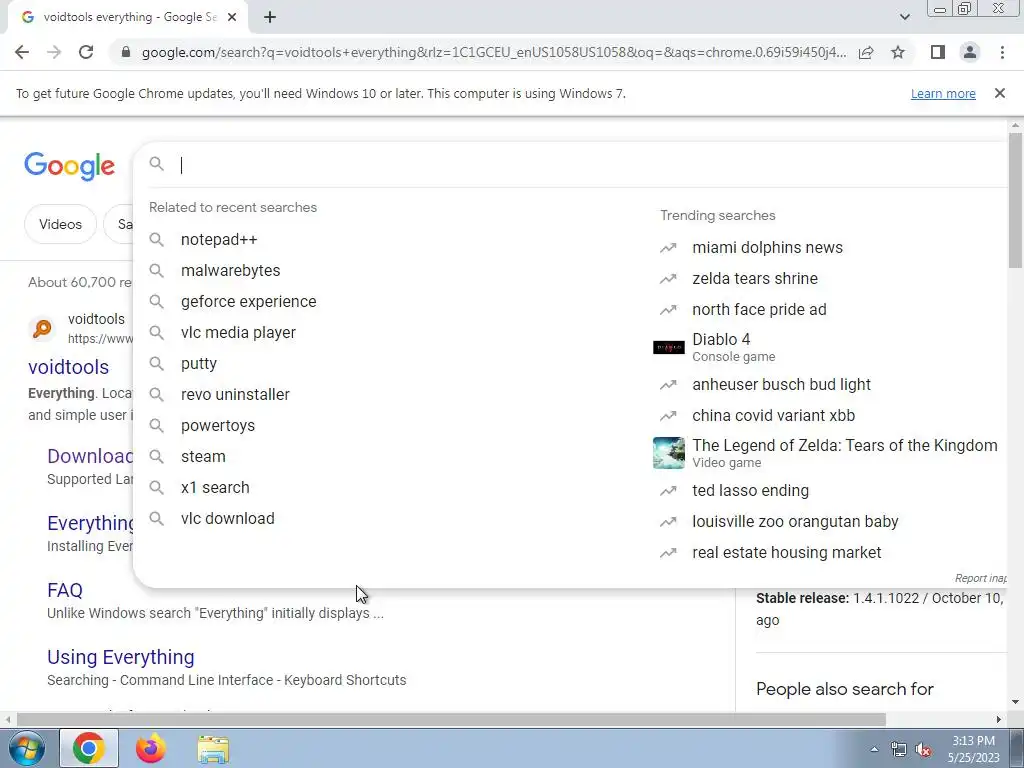Choose x1 search suggestion
This screenshot has height=768, width=1024.
[215, 488]
